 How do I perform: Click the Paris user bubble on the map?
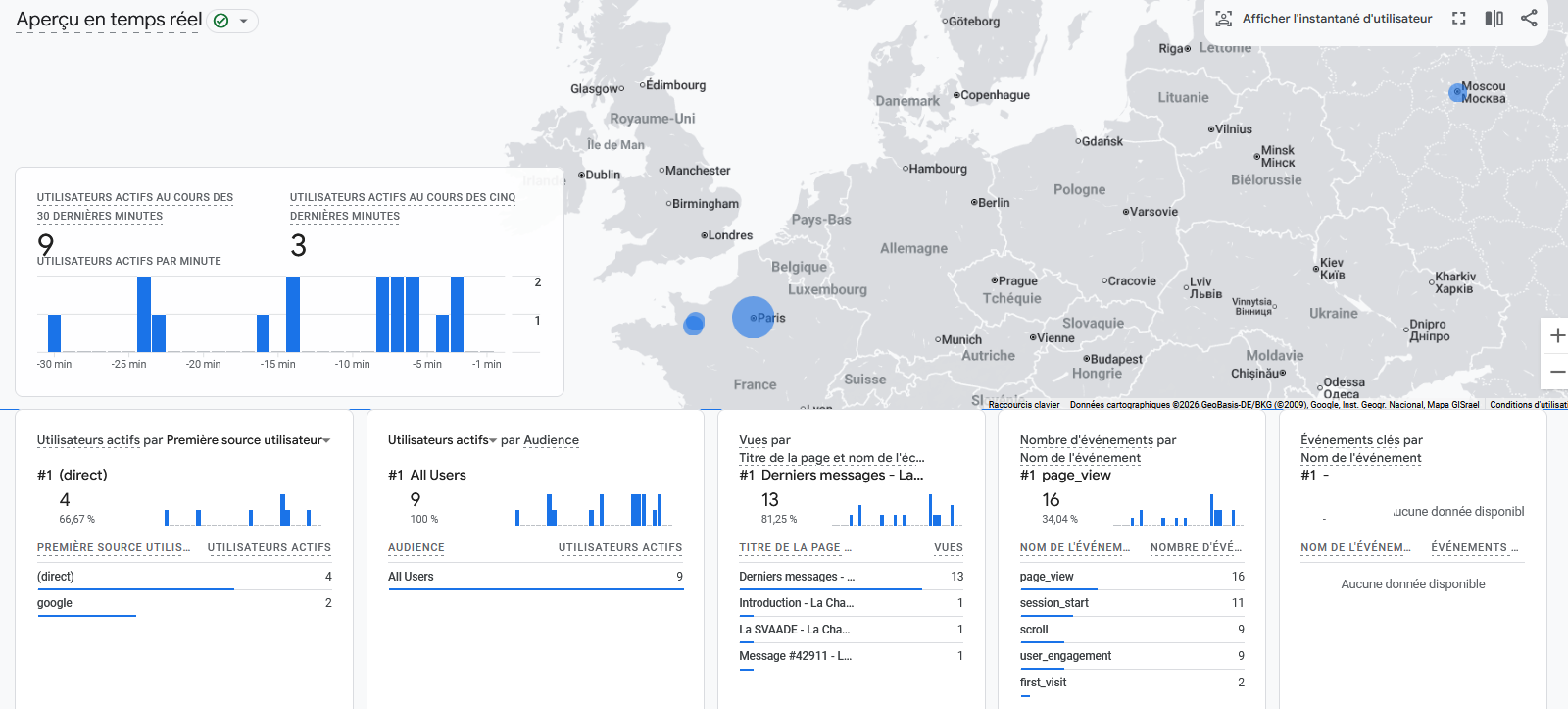pyautogui.click(x=753, y=318)
